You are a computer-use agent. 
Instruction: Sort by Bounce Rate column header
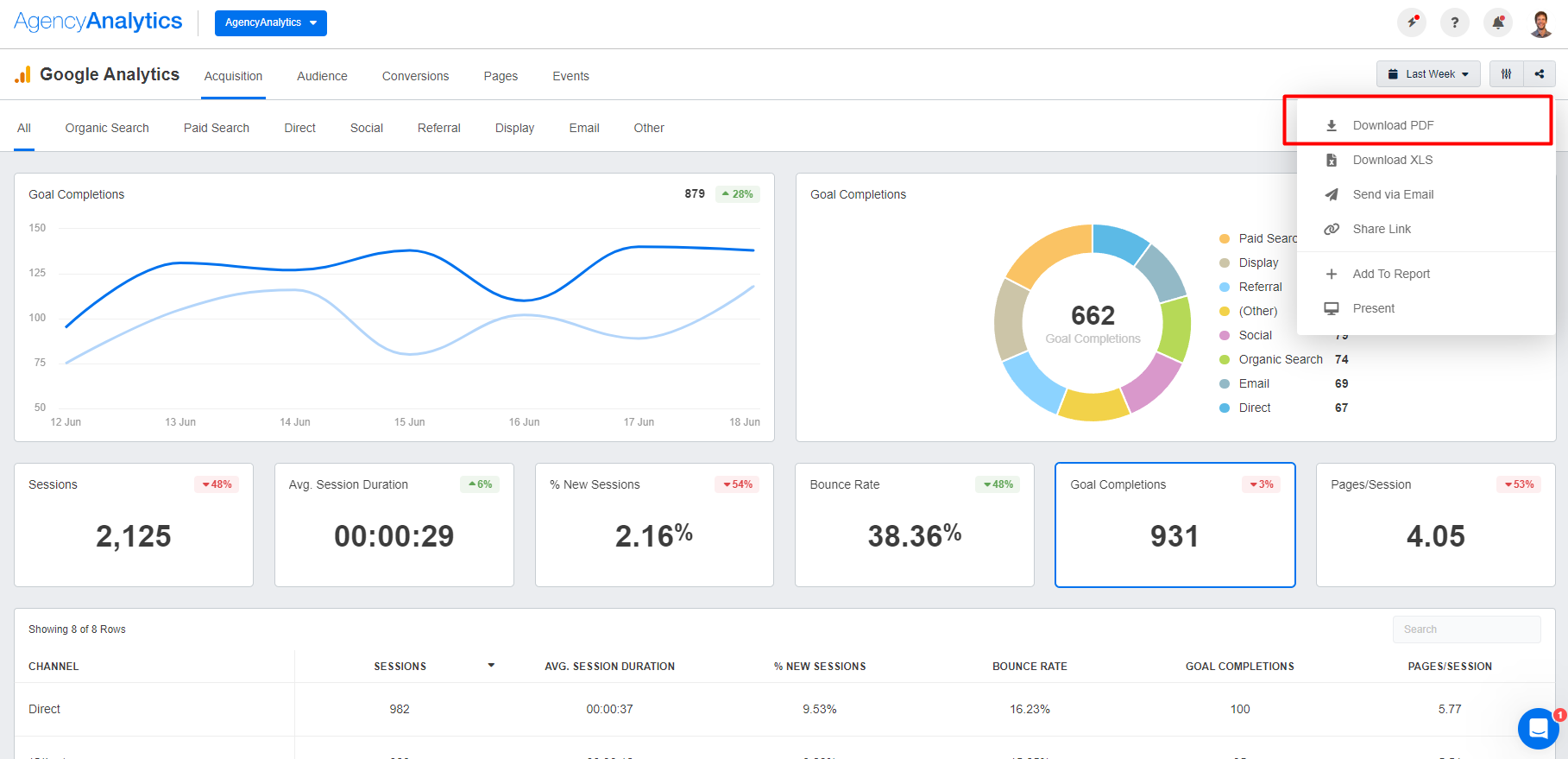(1030, 667)
